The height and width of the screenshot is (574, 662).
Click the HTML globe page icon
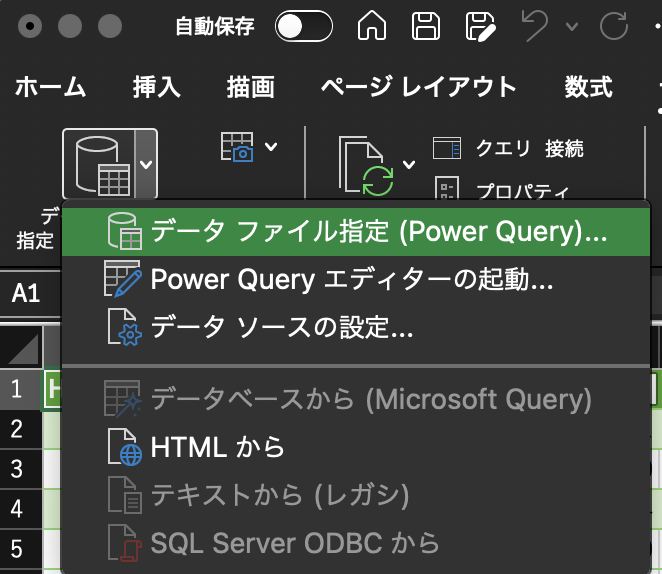pyautogui.click(x=125, y=447)
